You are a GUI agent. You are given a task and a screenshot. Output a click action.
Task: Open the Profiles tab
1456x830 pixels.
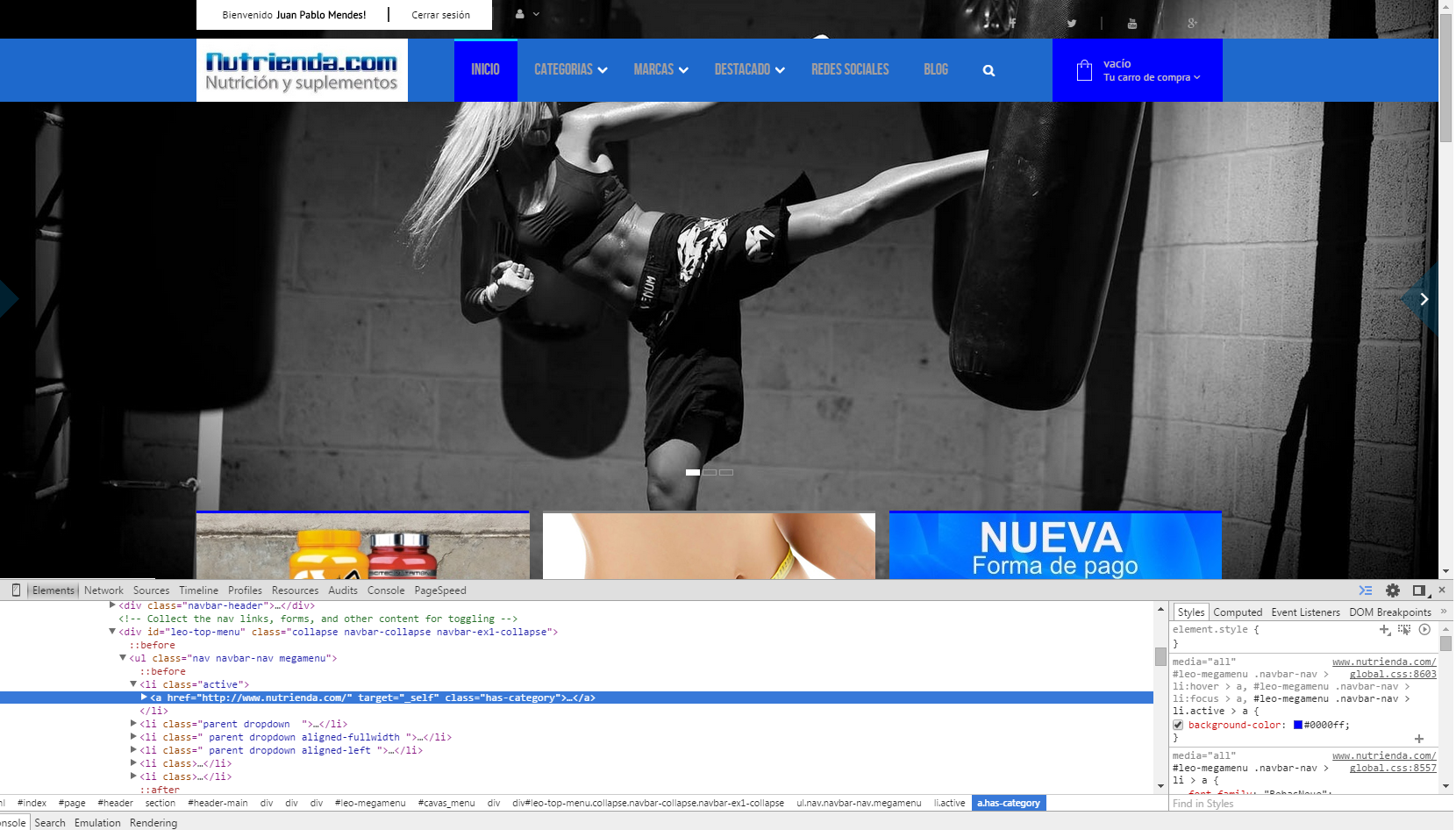[245, 590]
